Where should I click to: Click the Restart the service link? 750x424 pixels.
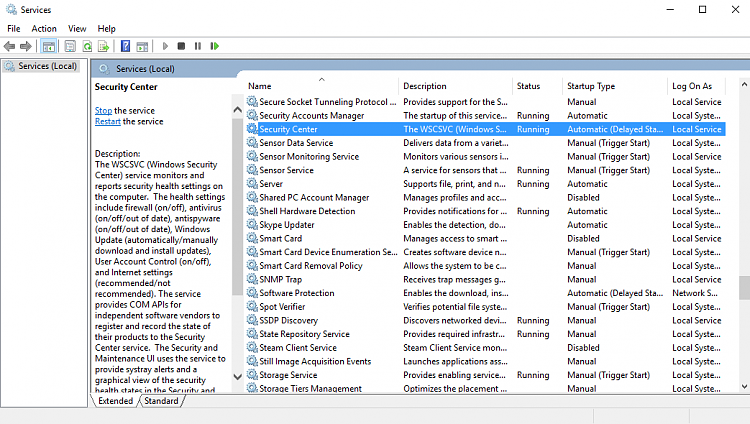coord(108,122)
